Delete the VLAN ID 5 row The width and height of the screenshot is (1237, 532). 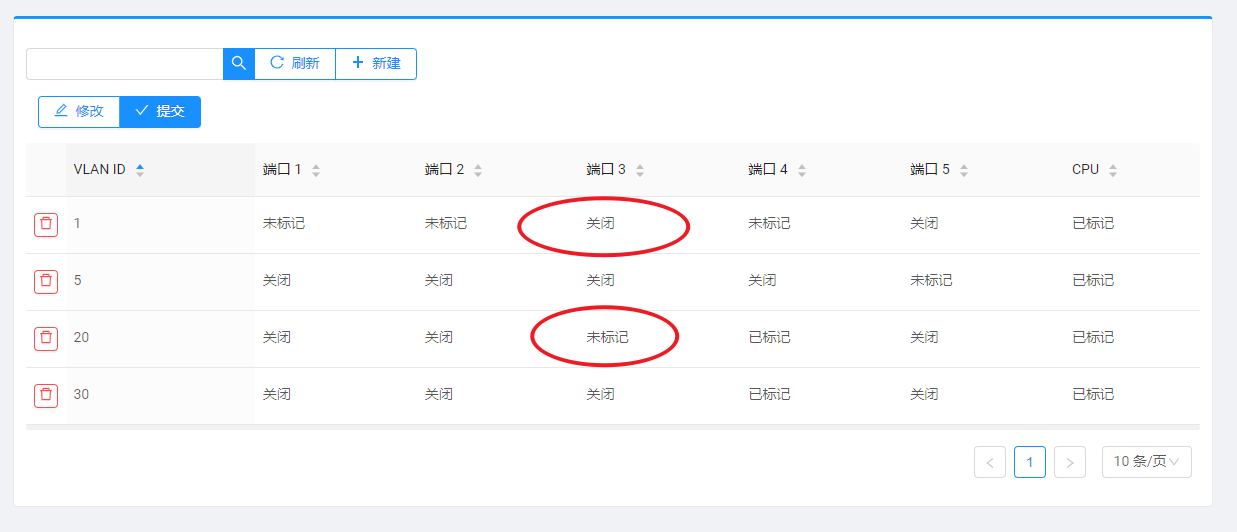[x=46, y=281]
